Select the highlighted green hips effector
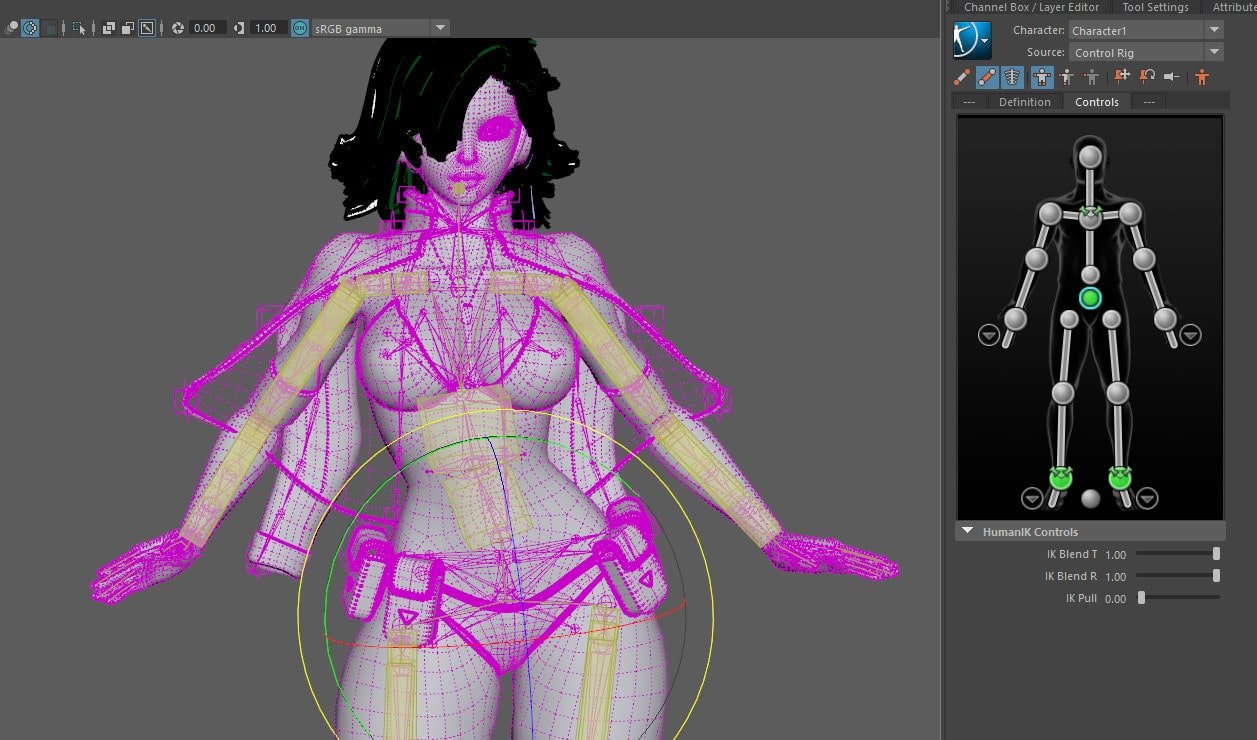The width and height of the screenshot is (1257, 740). pyautogui.click(x=1090, y=298)
